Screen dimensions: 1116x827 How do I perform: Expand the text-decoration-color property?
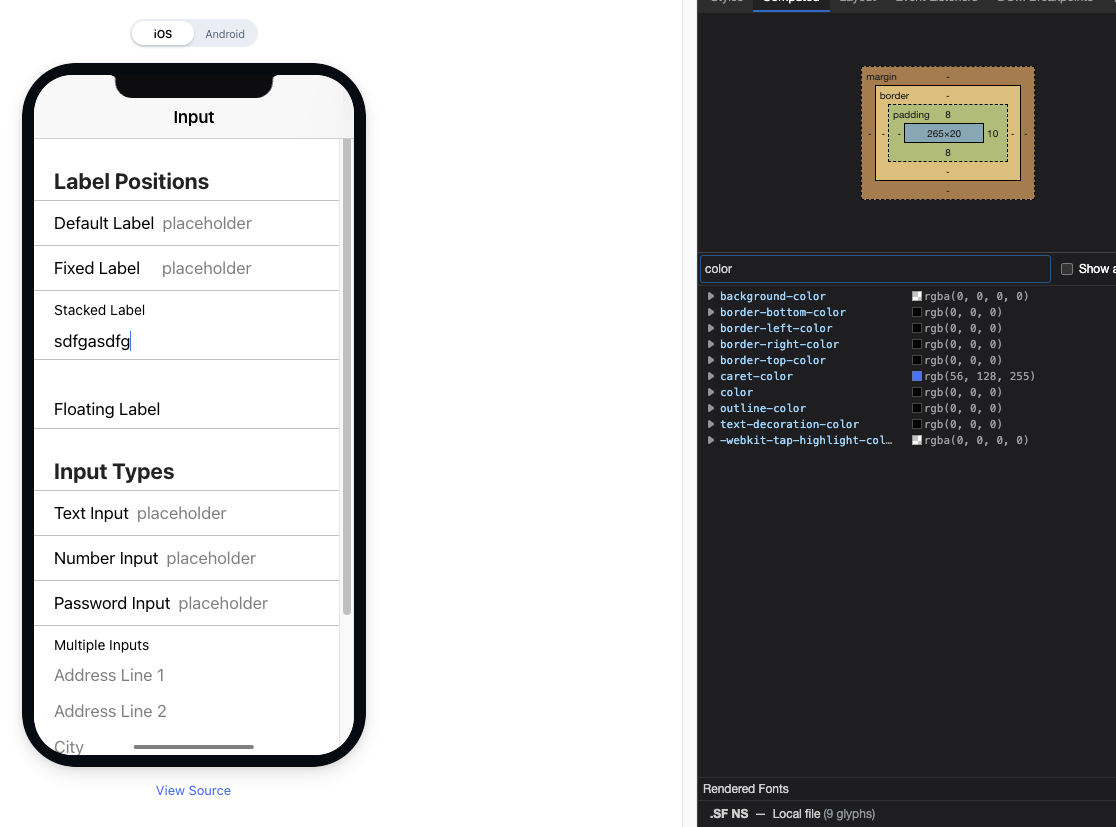[710, 424]
